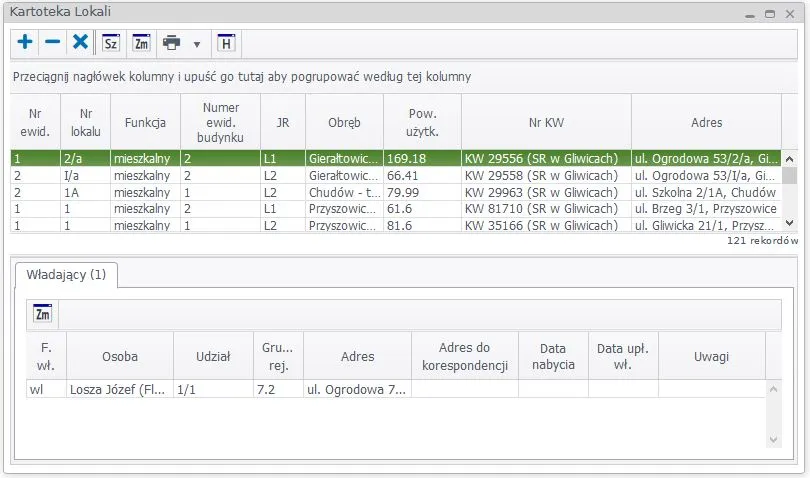Select the owner row Losza Józef
The width and height of the screenshot is (810, 478).
point(118,390)
